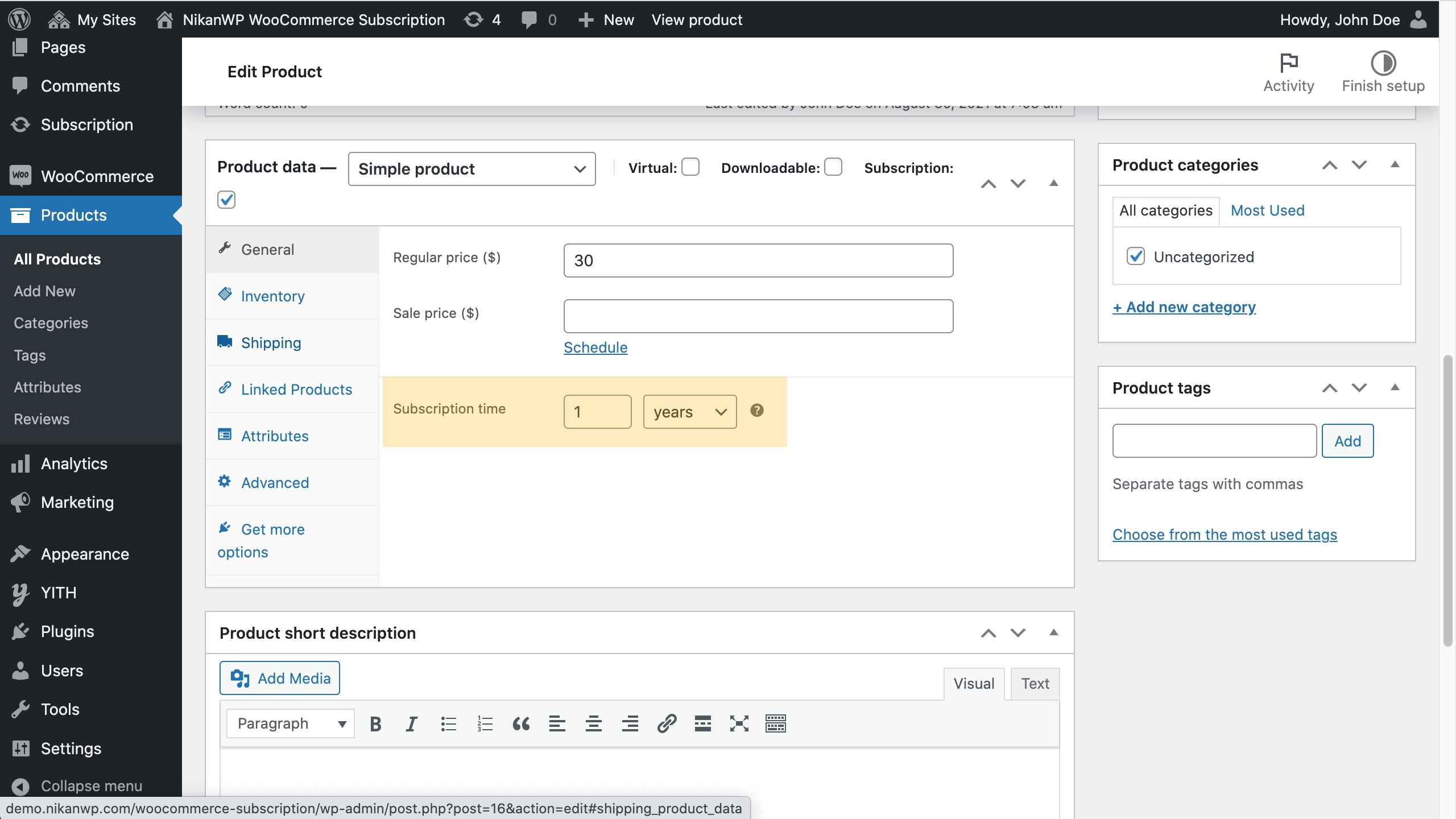Click the Italic formatting icon
The width and height of the screenshot is (1456, 819).
(x=411, y=724)
